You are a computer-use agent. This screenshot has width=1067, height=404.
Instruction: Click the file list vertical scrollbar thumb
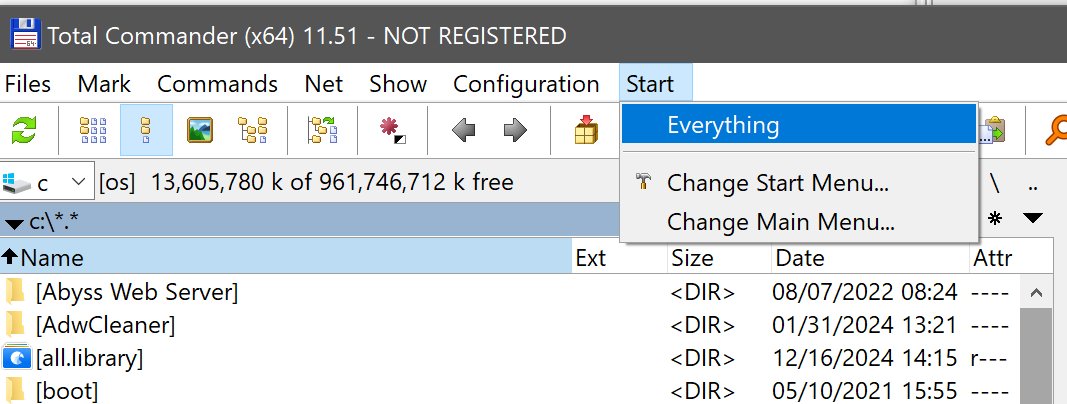(x=1036, y=356)
